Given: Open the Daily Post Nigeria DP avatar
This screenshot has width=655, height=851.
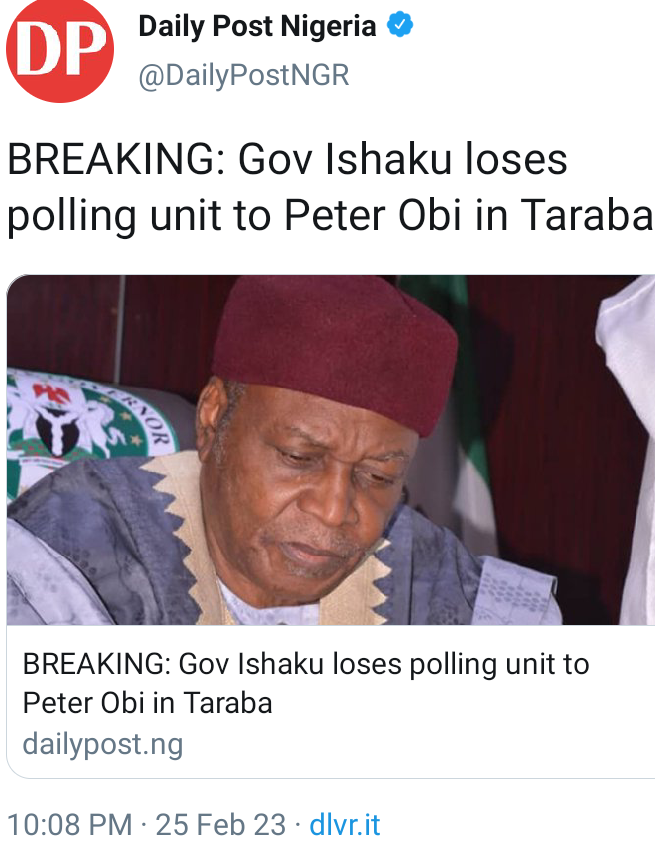Looking at the screenshot, I should point(60,50).
